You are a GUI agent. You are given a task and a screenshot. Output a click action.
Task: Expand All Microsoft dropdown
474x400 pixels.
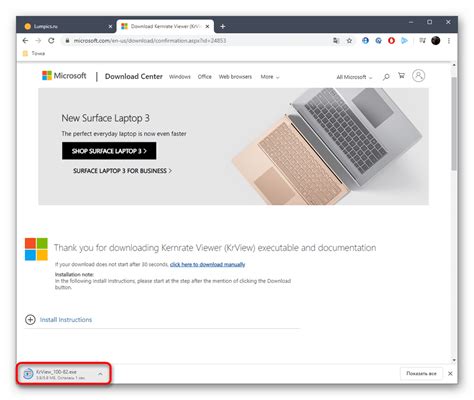click(354, 77)
